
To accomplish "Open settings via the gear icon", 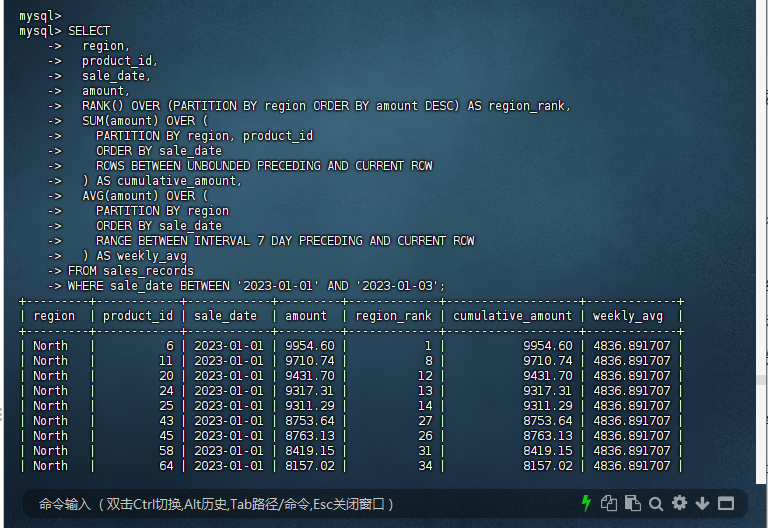I will pos(679,503).
